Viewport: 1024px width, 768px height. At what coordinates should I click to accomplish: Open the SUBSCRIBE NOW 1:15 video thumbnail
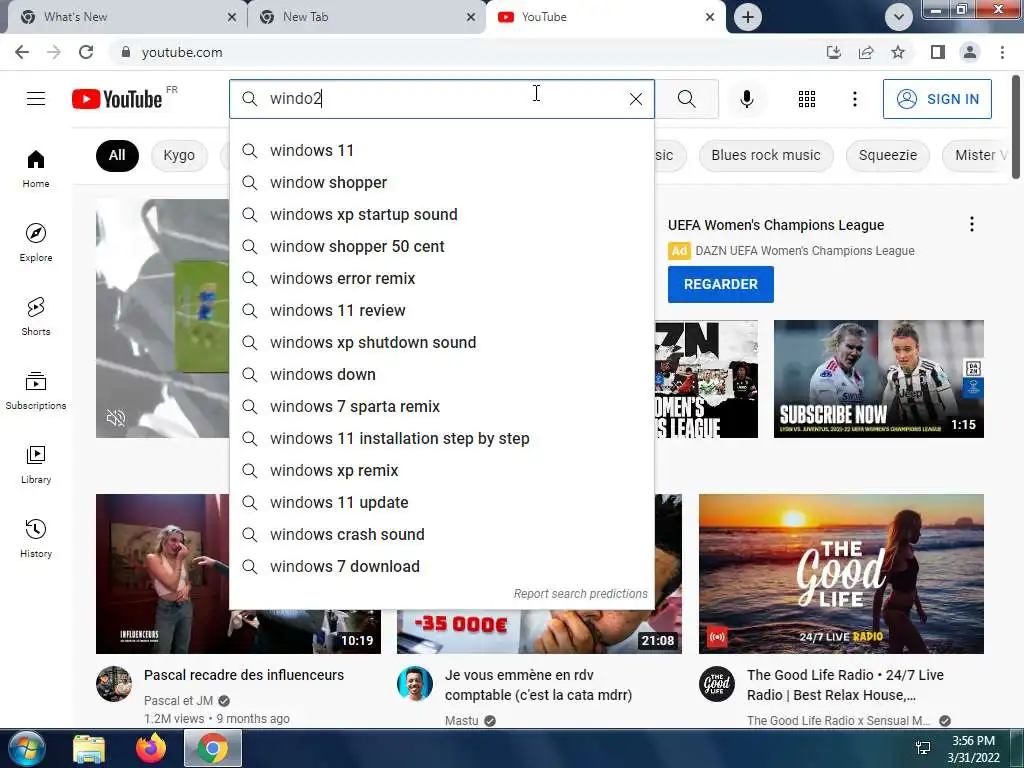click(878, 379)
